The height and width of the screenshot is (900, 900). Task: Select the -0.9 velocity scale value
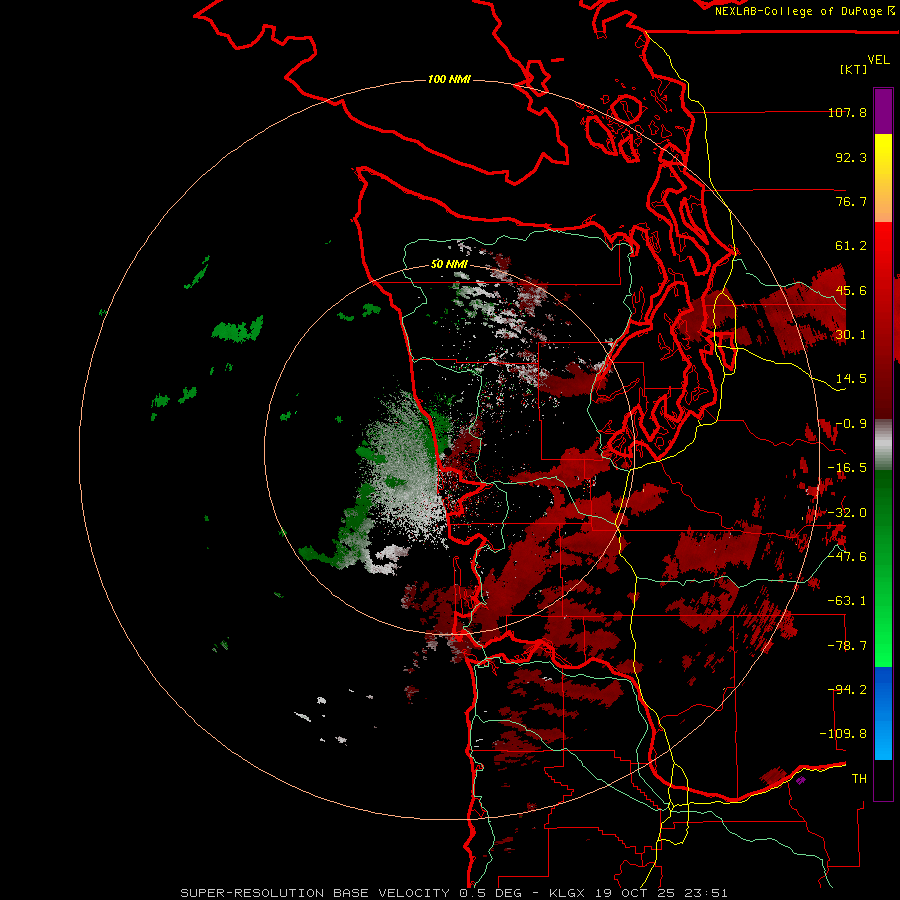click(851, 424)
